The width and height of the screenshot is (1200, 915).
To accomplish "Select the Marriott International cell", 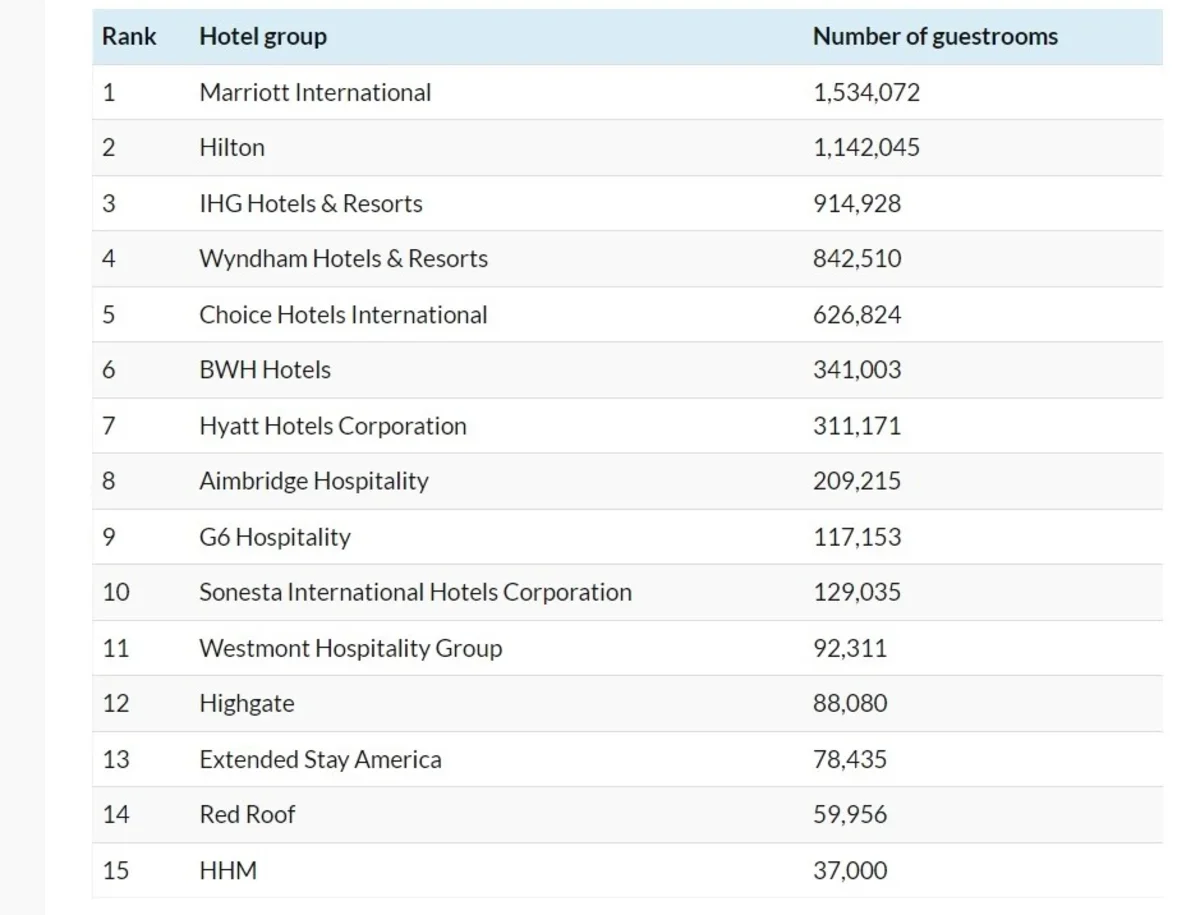I will pos(315,93).
